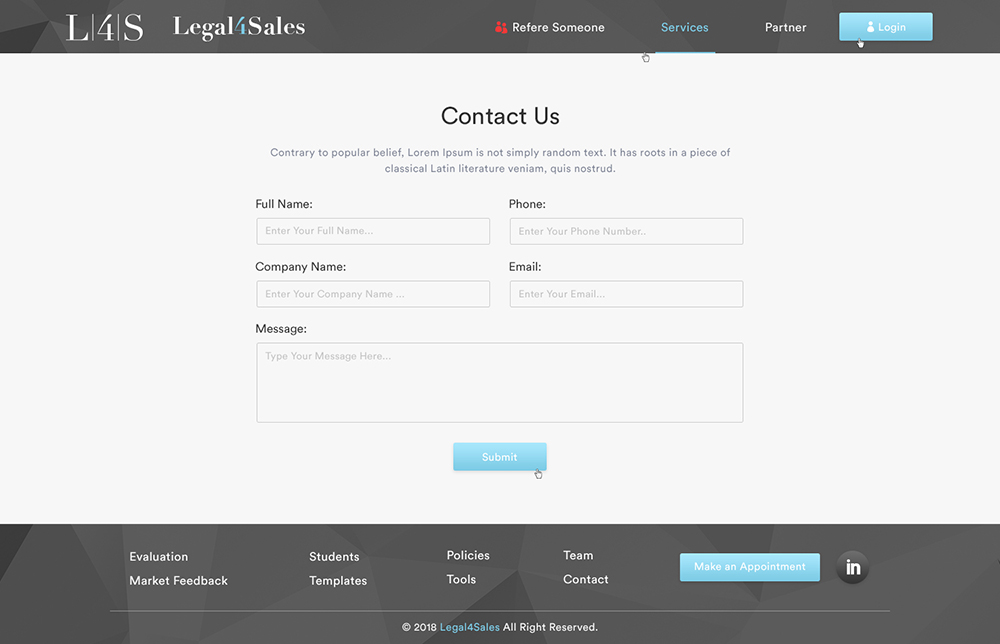Image resolution: width=1000 pixels, height=644 pixels.
Task: Click the Full Name: label
Action: (x=284, y=204)
